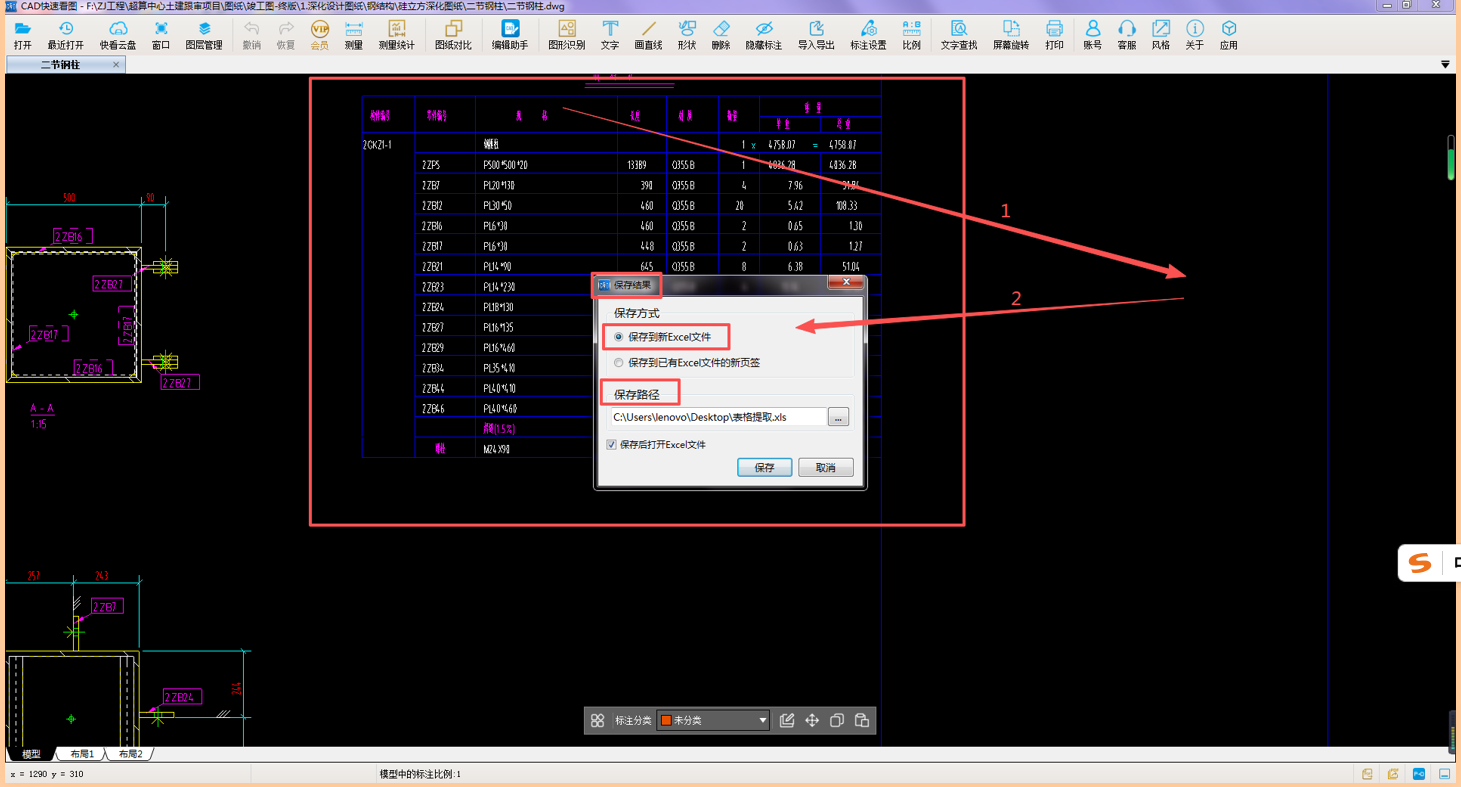Select 保存到新Excel文件 radio option
This screenshot has width=1461, height=787.
(619, 337)
